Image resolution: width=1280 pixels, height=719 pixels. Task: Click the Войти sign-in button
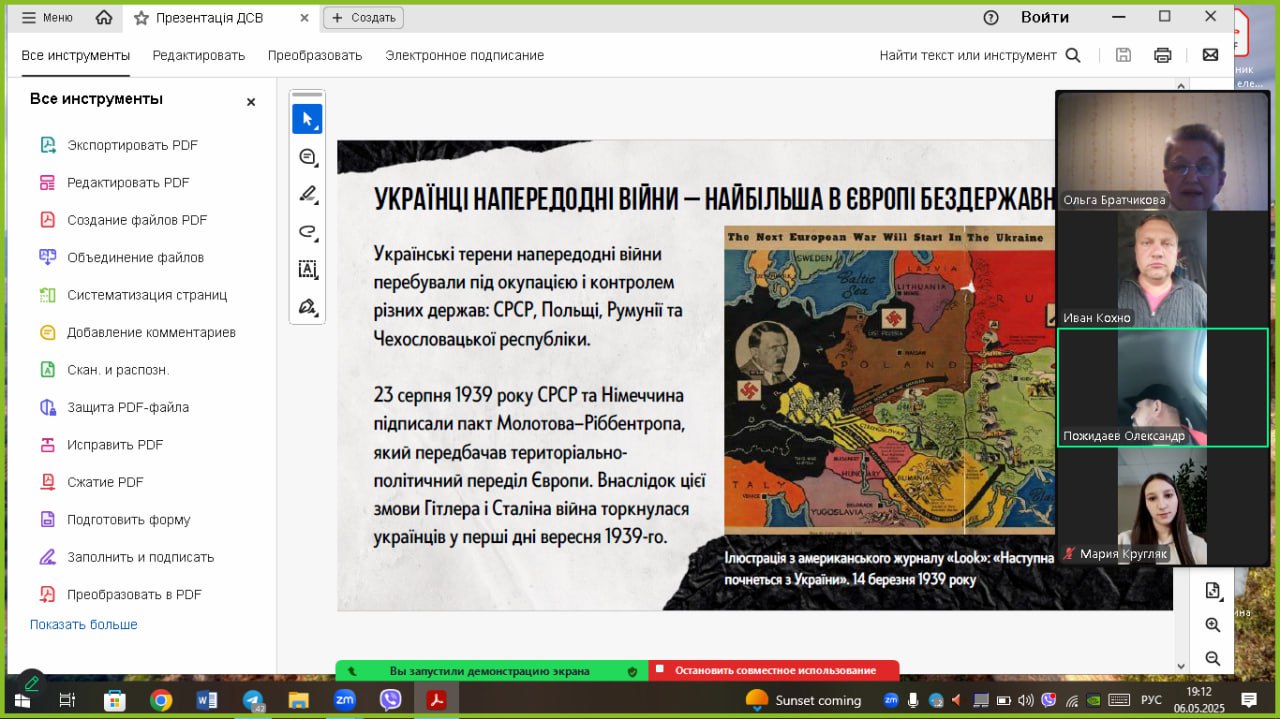(x=1045, y=17)
